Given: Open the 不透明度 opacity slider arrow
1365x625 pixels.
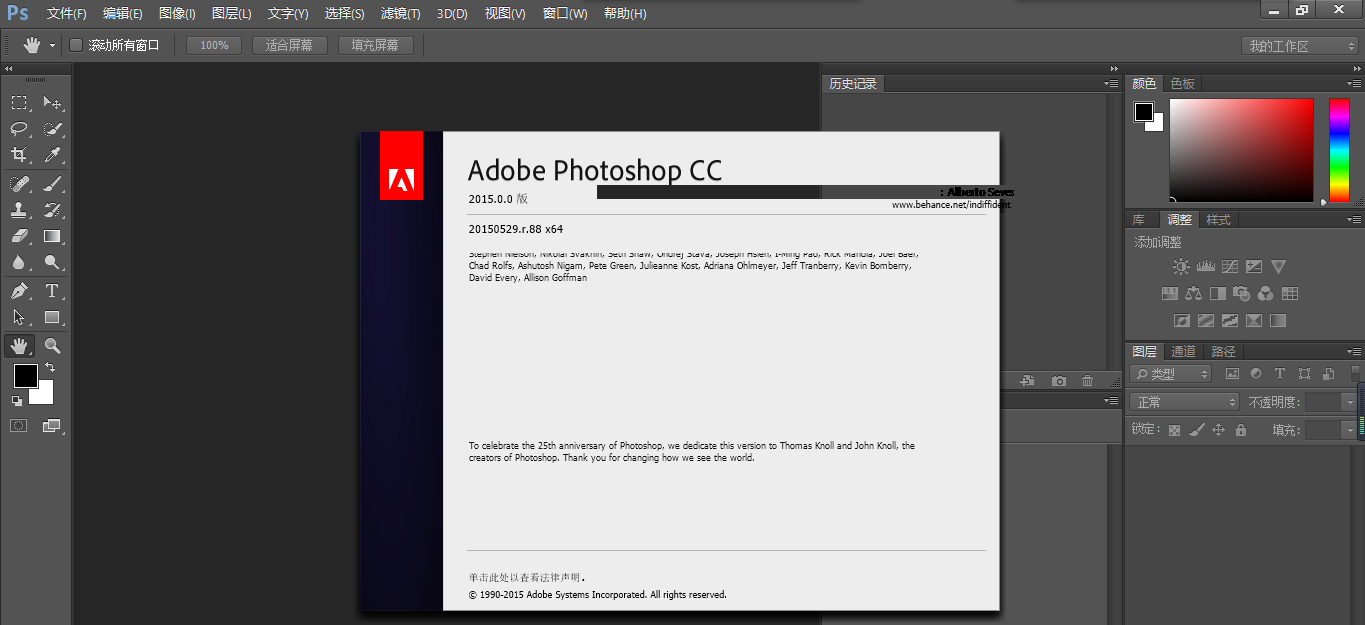Looking at the screenshot, I should [x=1350, y=402].
